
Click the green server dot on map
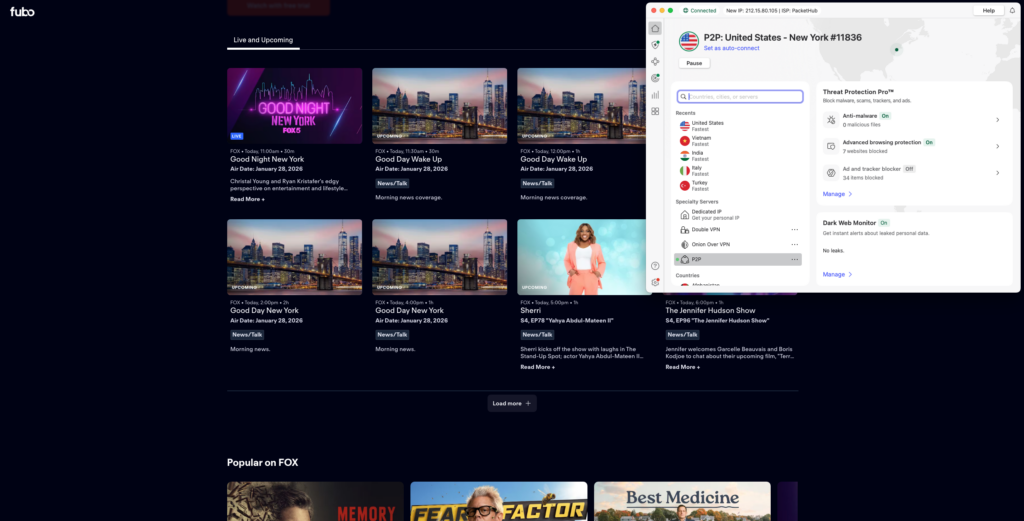[897, 50]
